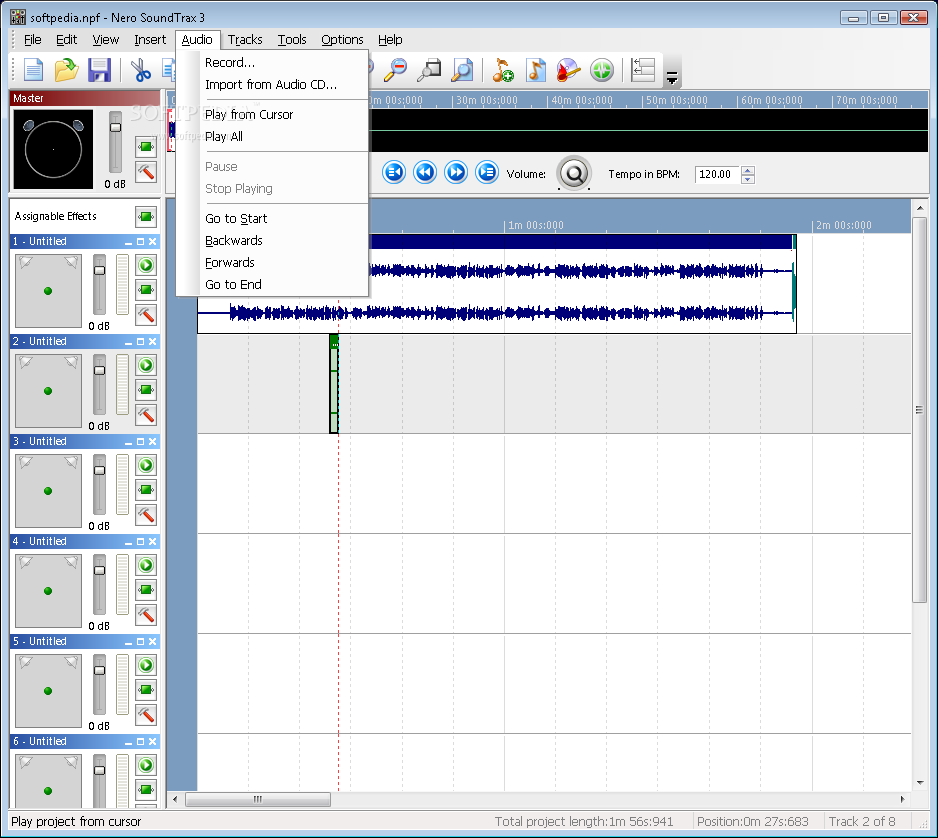Open the Tracks menu
Viewport: 938px width, 838px height.
[x=245, y=39]
